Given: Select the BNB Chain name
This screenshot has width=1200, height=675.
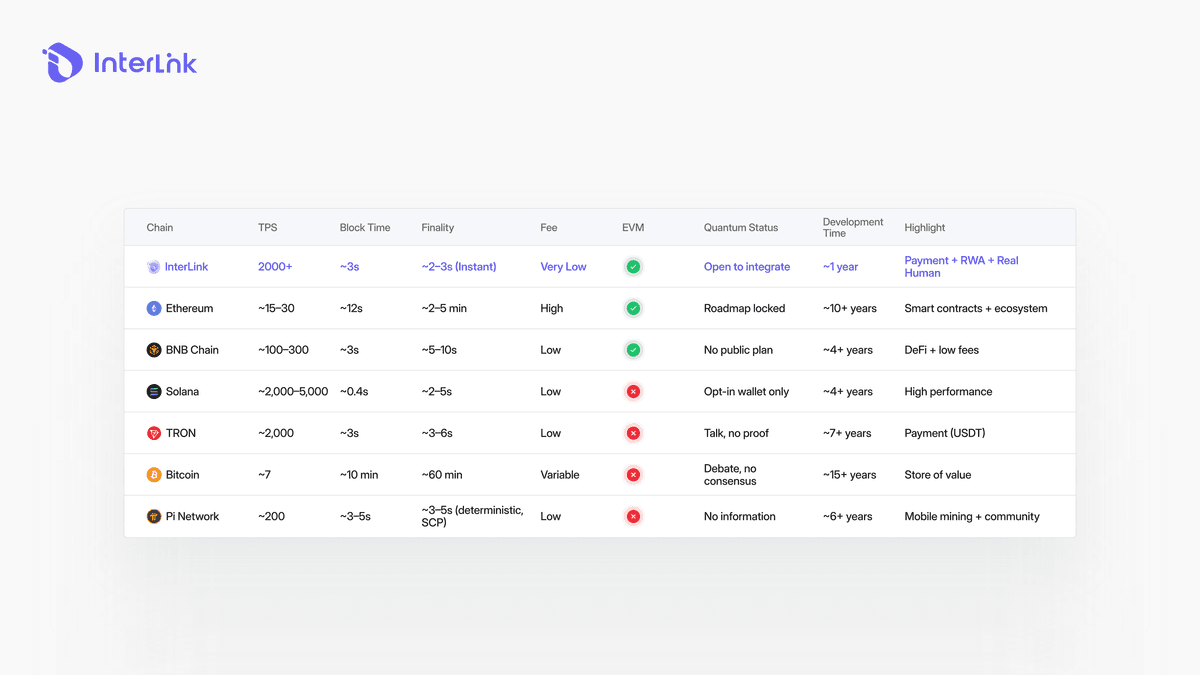Looking at the screenshot, I should coord(192,350).
